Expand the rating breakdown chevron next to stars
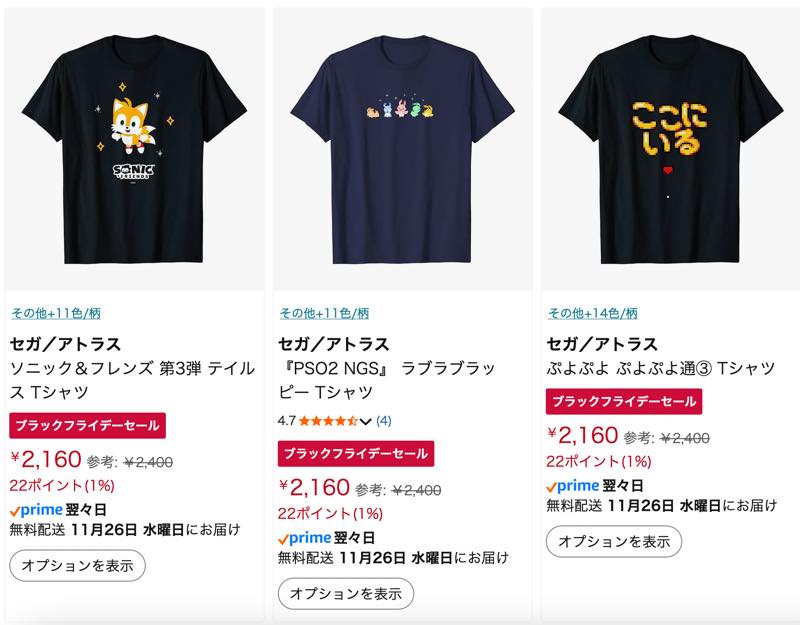 tap(365, 421)
